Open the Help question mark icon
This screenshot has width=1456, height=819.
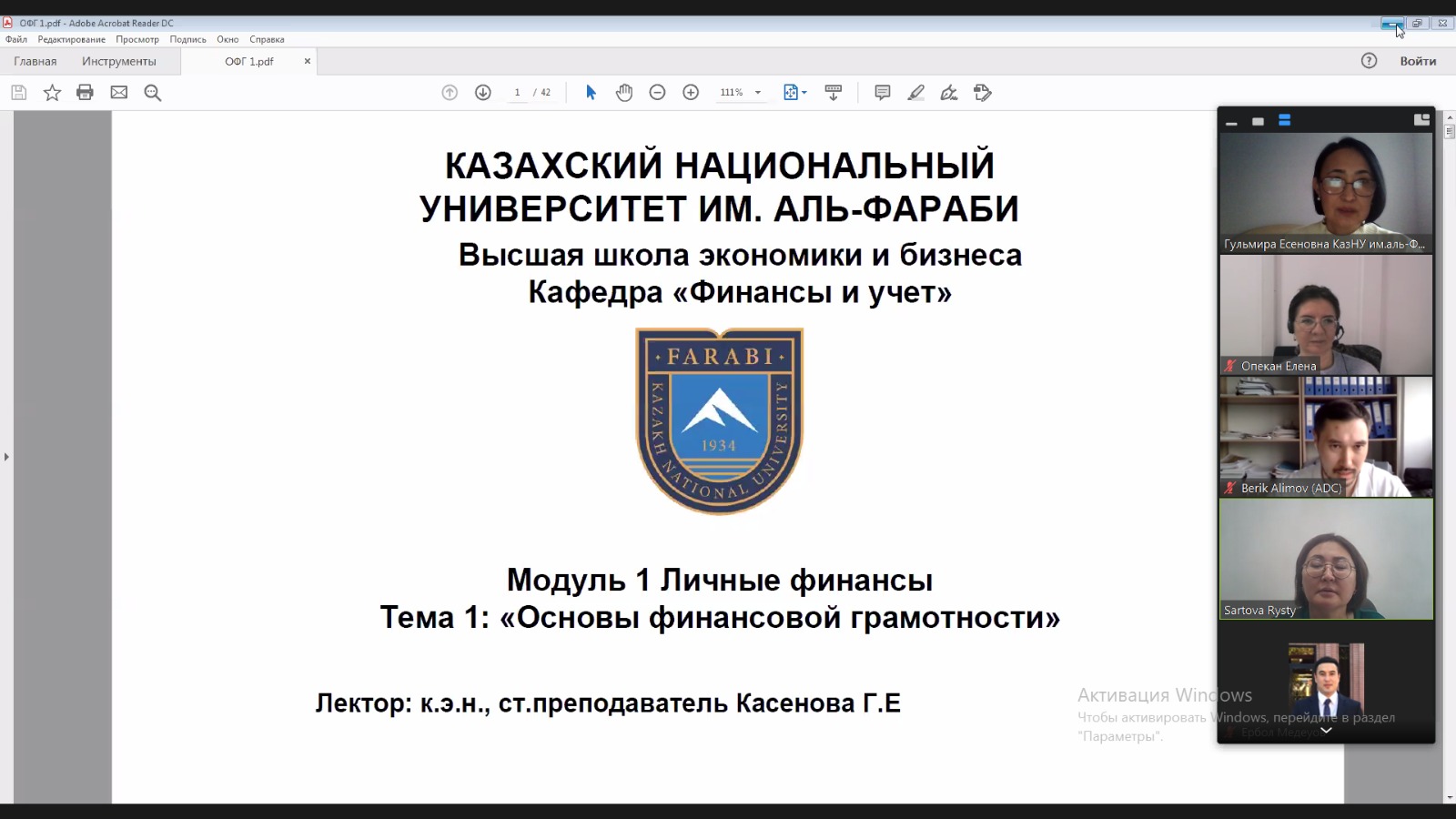coord(1369,61)
